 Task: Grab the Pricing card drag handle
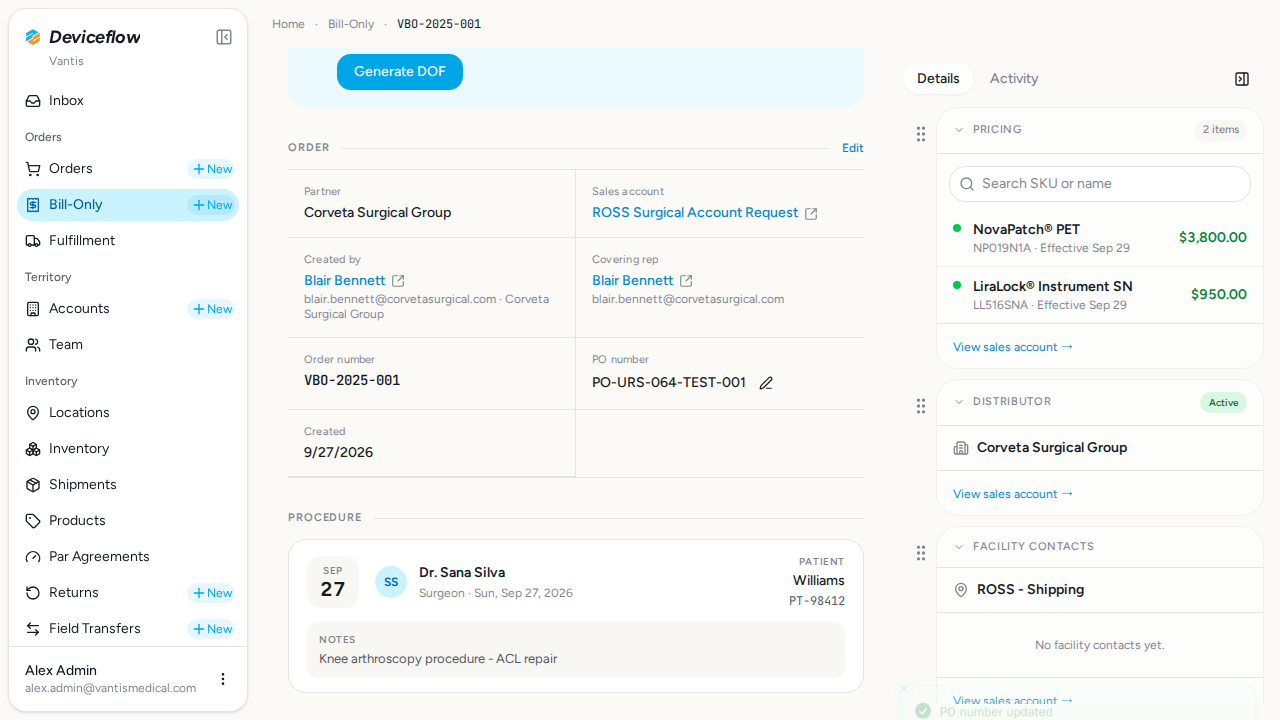[x=921, y=134]
